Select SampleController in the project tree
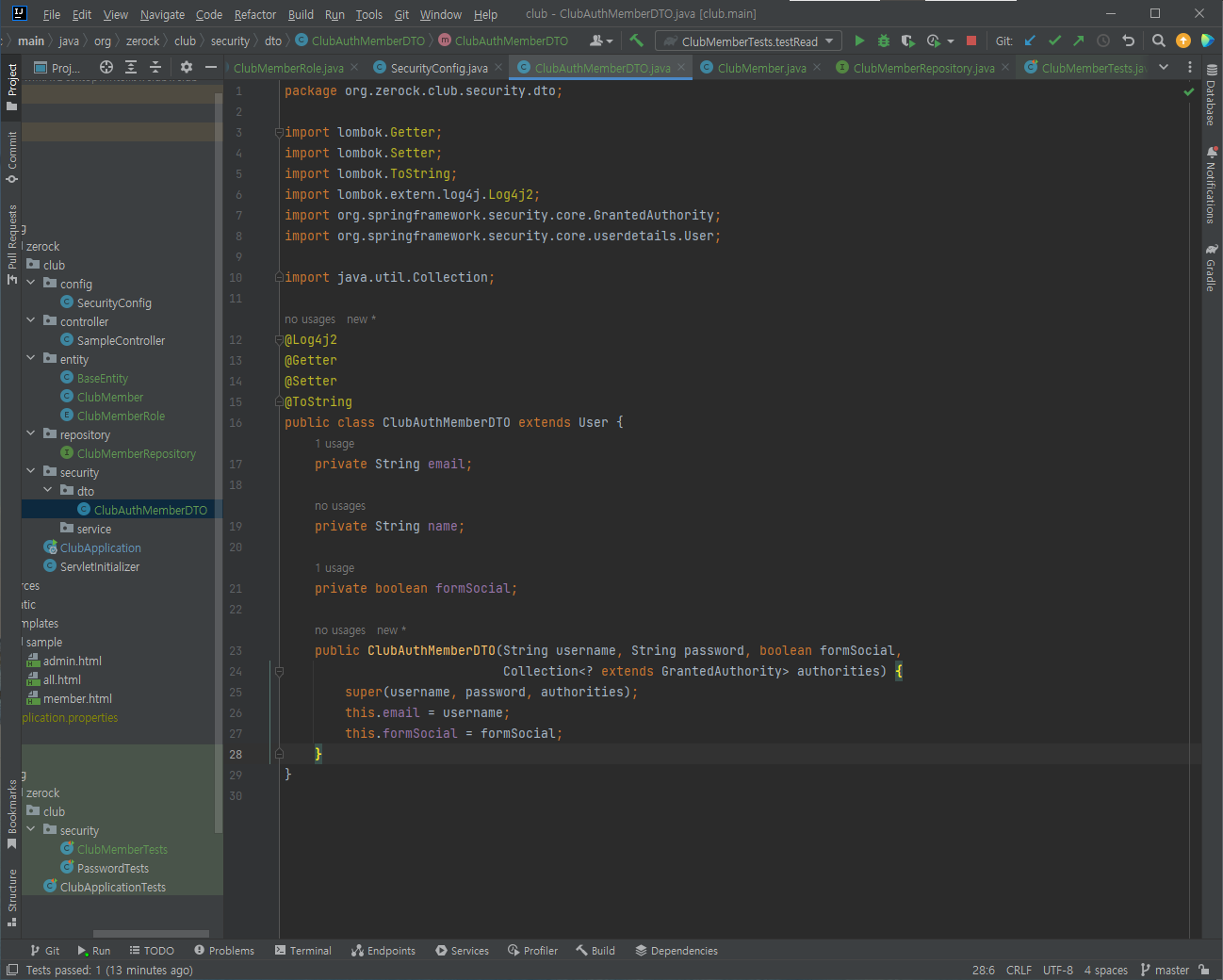The image size is (1223, 980). [121, 340]
